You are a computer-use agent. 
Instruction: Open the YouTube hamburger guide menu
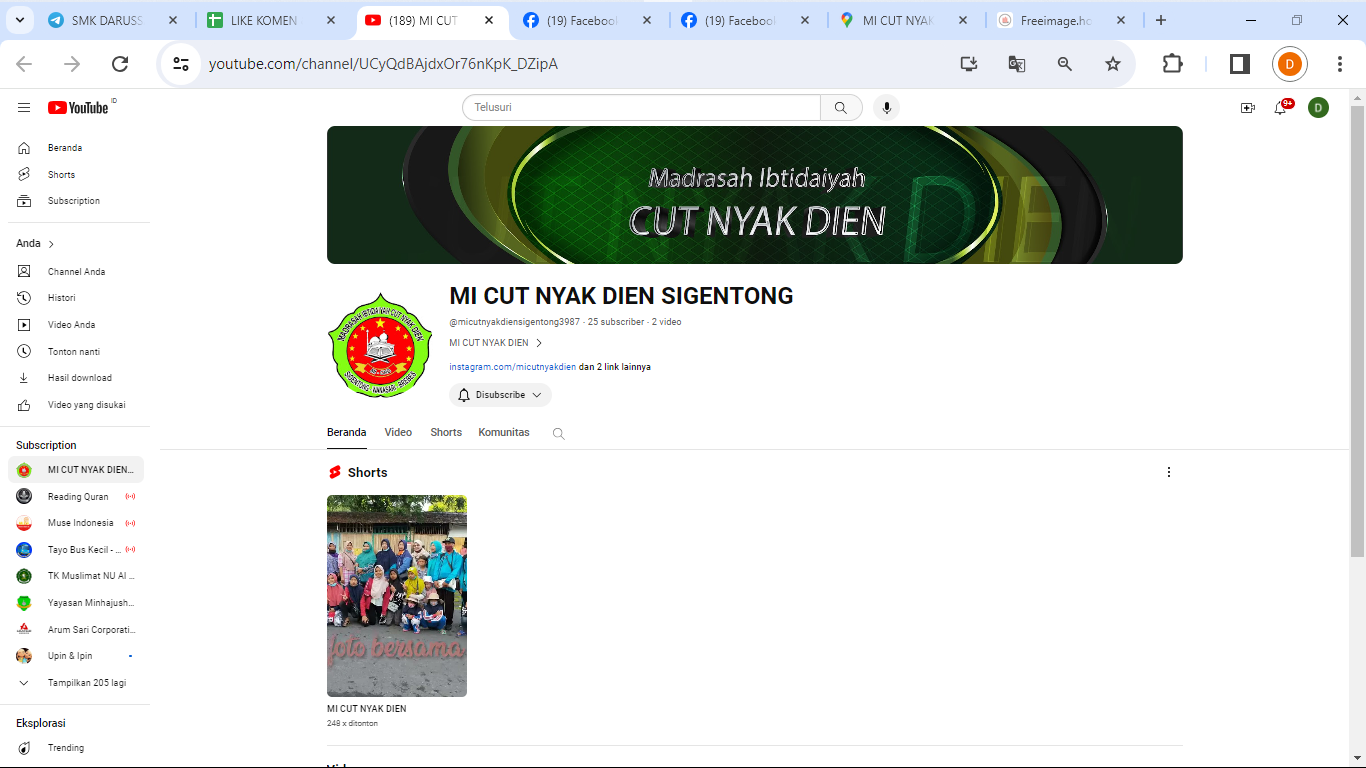click(x=24, y=107)
